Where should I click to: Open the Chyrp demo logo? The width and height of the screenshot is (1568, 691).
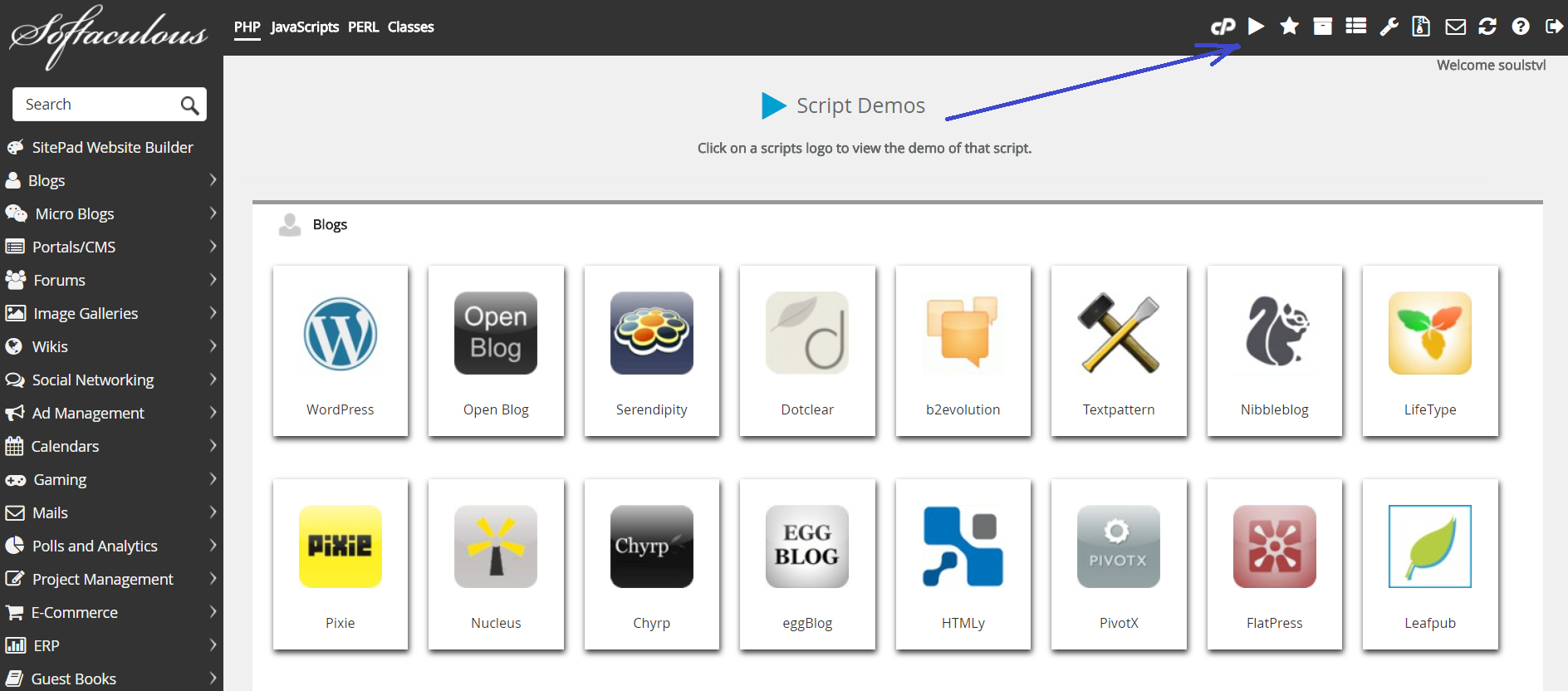pyautogui.click(x=652, y=546)
